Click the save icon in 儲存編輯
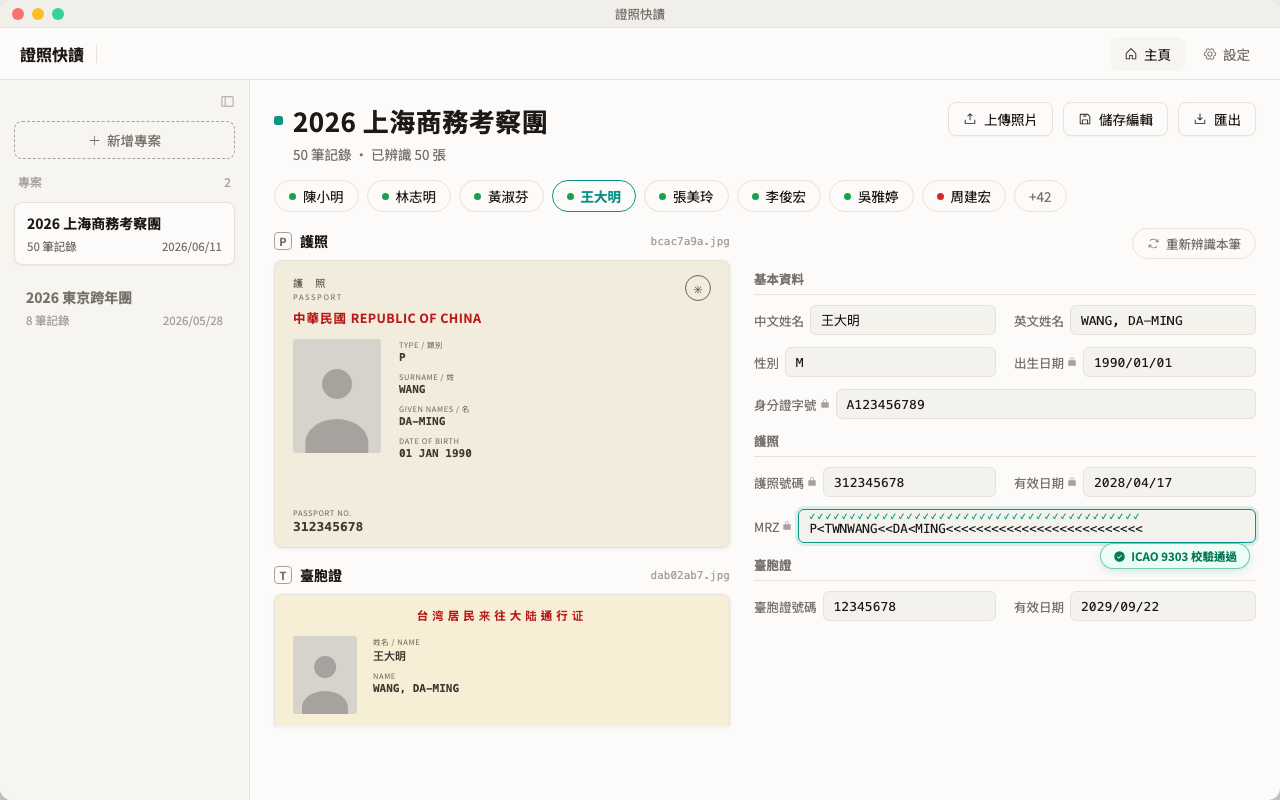Viewport: 1280px width, 800px height. [1085, 119]
